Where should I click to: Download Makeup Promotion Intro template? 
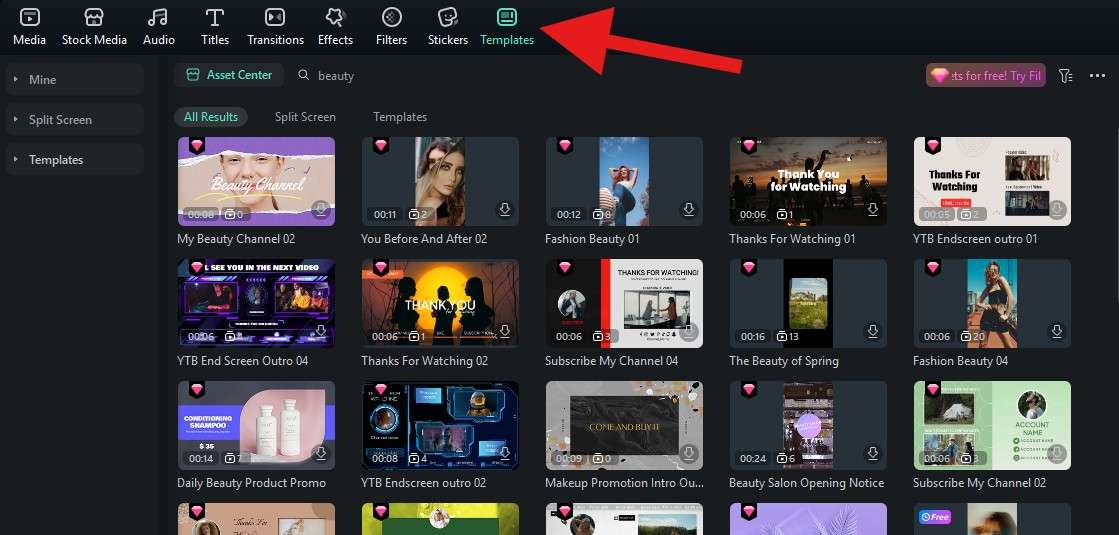[689, 453]
